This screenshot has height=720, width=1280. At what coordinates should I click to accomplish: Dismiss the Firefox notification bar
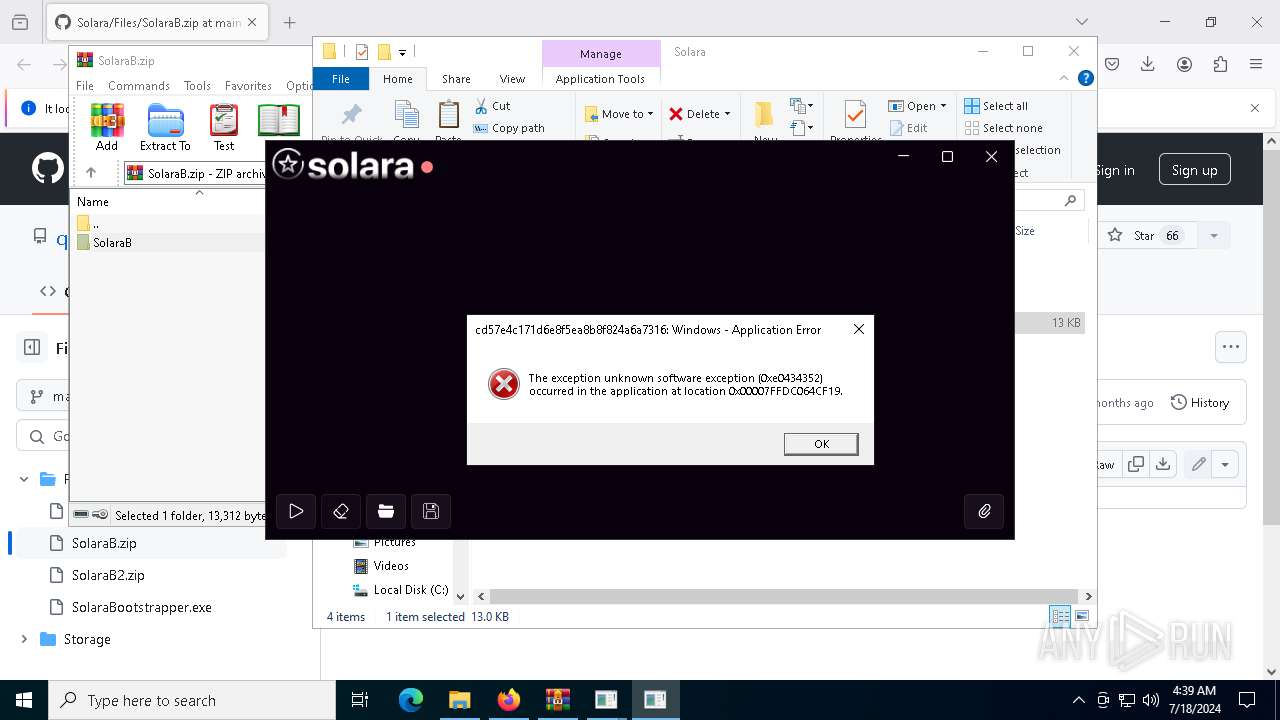click(x=1255, y=108)
